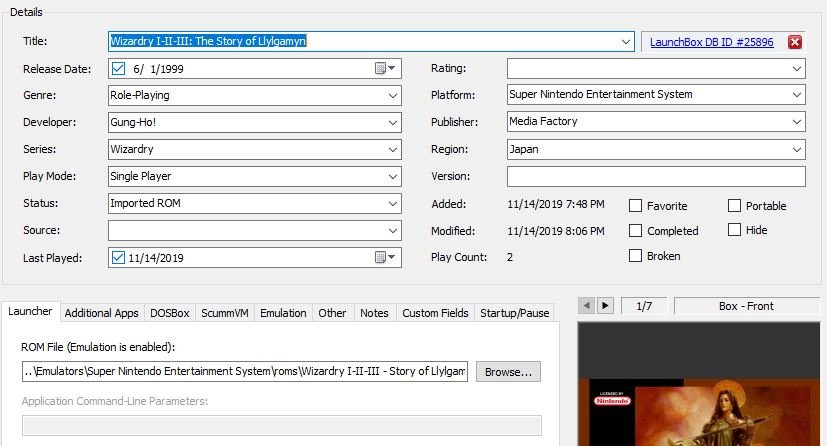Switch to the Emulation tab
The height and width of the screenshot is (446, 827).
pyautogui.click(x=283, y=313)
